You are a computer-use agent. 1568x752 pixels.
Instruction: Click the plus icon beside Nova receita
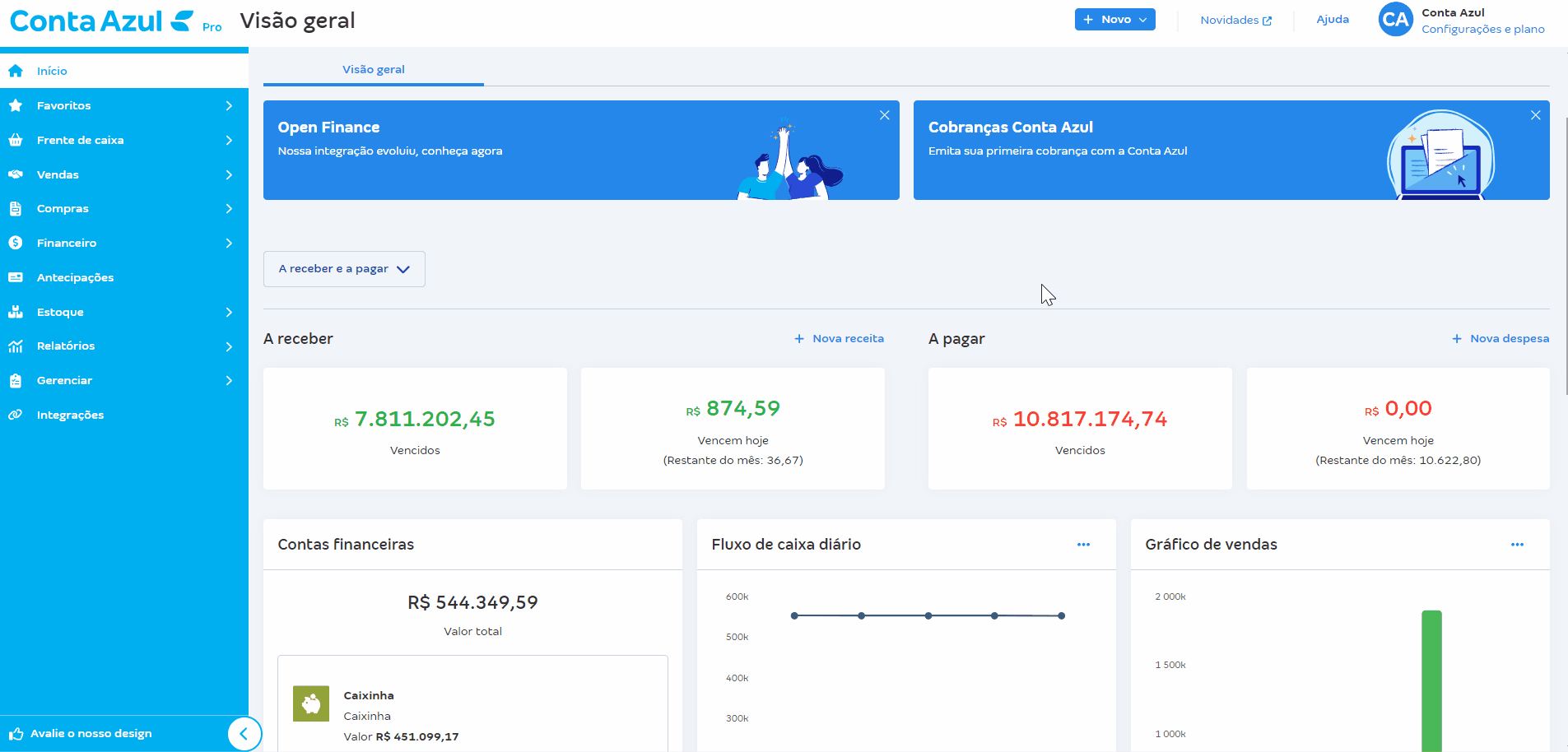click(798, 339)
